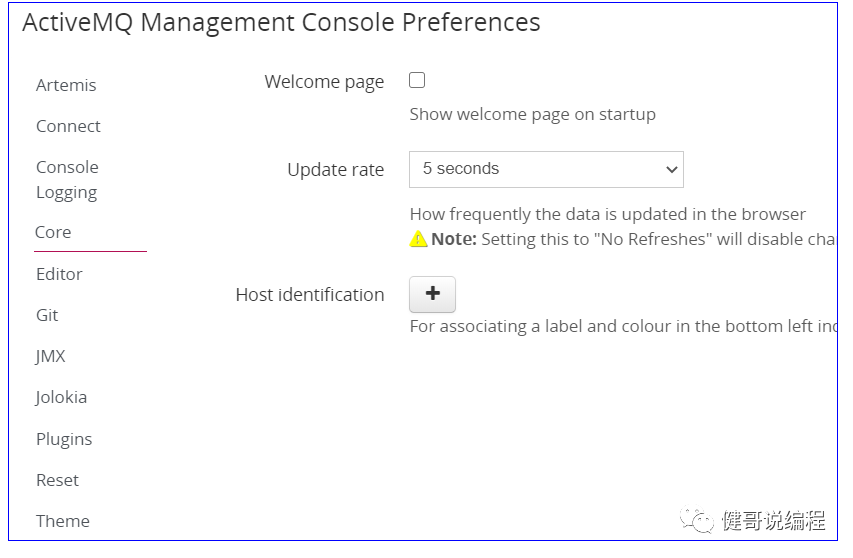Open the Update rate dropdown

(546, 170)
